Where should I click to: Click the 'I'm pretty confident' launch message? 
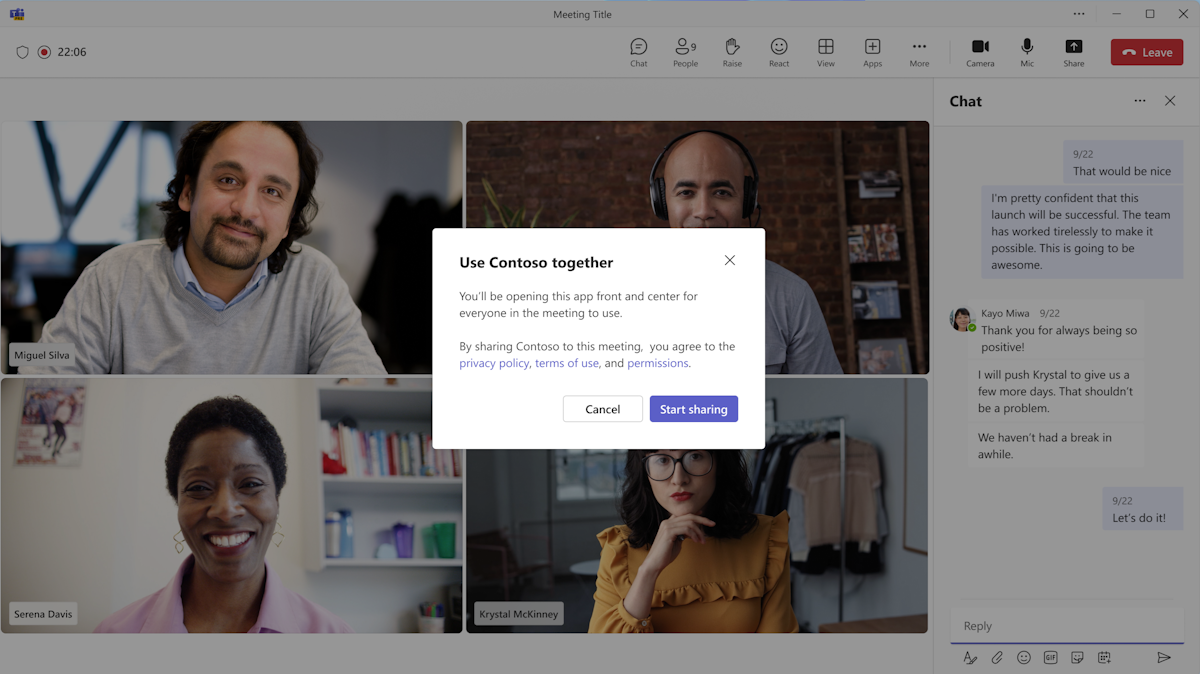point(1081,231)
